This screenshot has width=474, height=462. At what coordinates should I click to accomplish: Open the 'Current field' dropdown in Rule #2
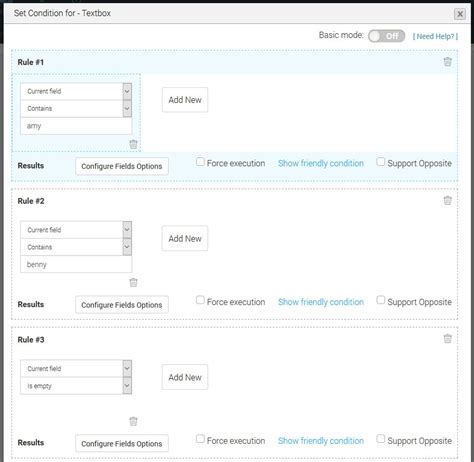76,230
